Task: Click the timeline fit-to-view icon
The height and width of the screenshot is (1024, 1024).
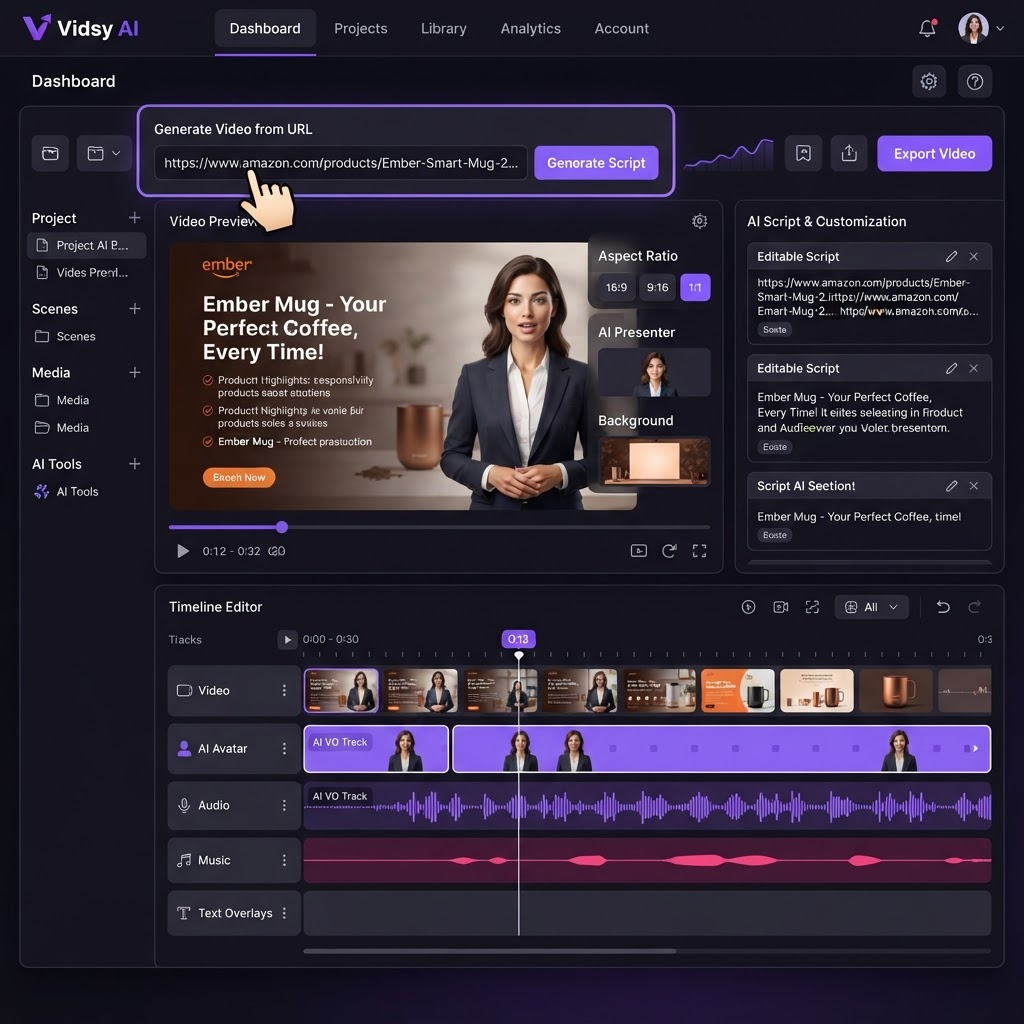Action: click(812, 607)
